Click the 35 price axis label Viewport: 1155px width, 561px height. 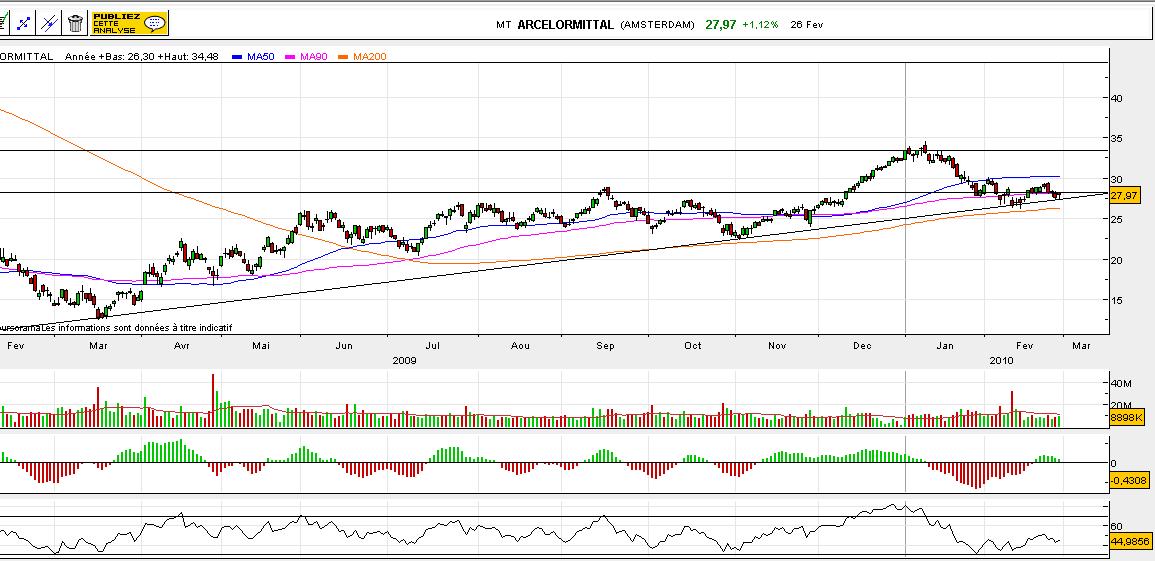click(1117, 138)
